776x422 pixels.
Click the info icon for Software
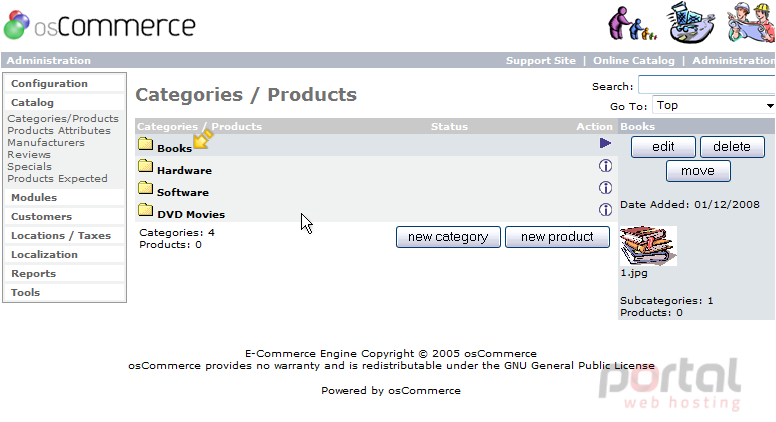tap(605, 188)
